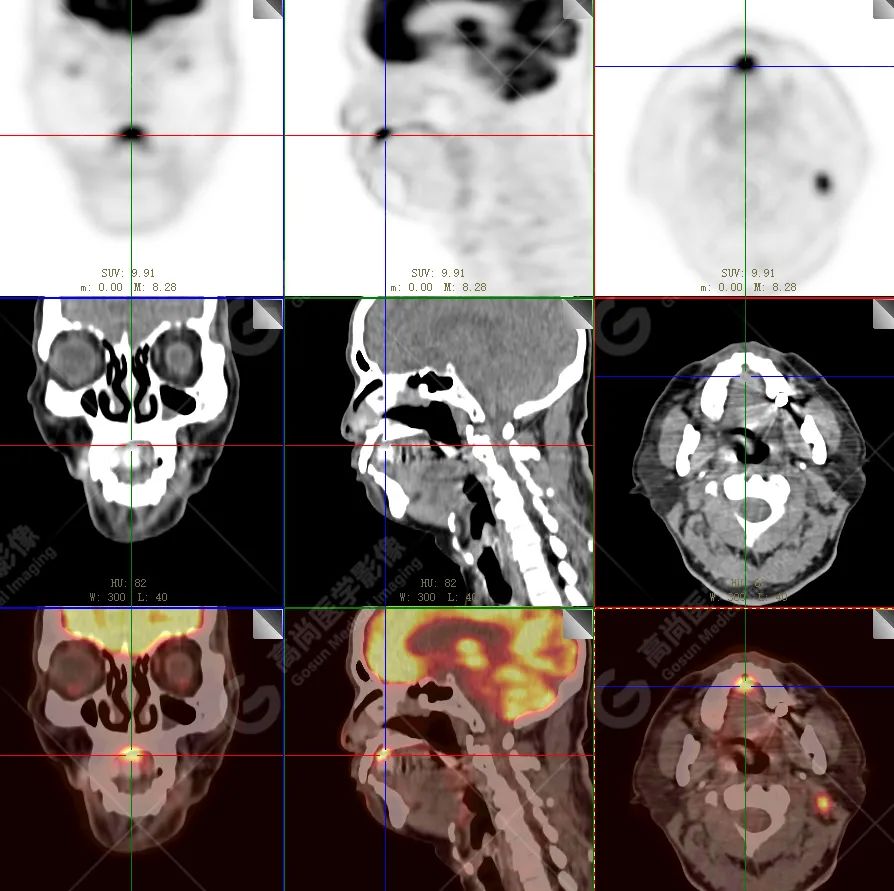This screenshot has width=894, height=891.
Task: Click crosshair intersection in coronal PET view
Action: (x=131, y=135)
